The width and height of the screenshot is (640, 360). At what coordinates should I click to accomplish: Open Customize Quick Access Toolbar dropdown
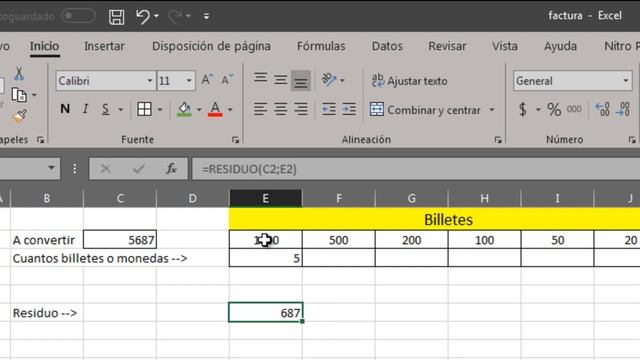pos(206,16)
